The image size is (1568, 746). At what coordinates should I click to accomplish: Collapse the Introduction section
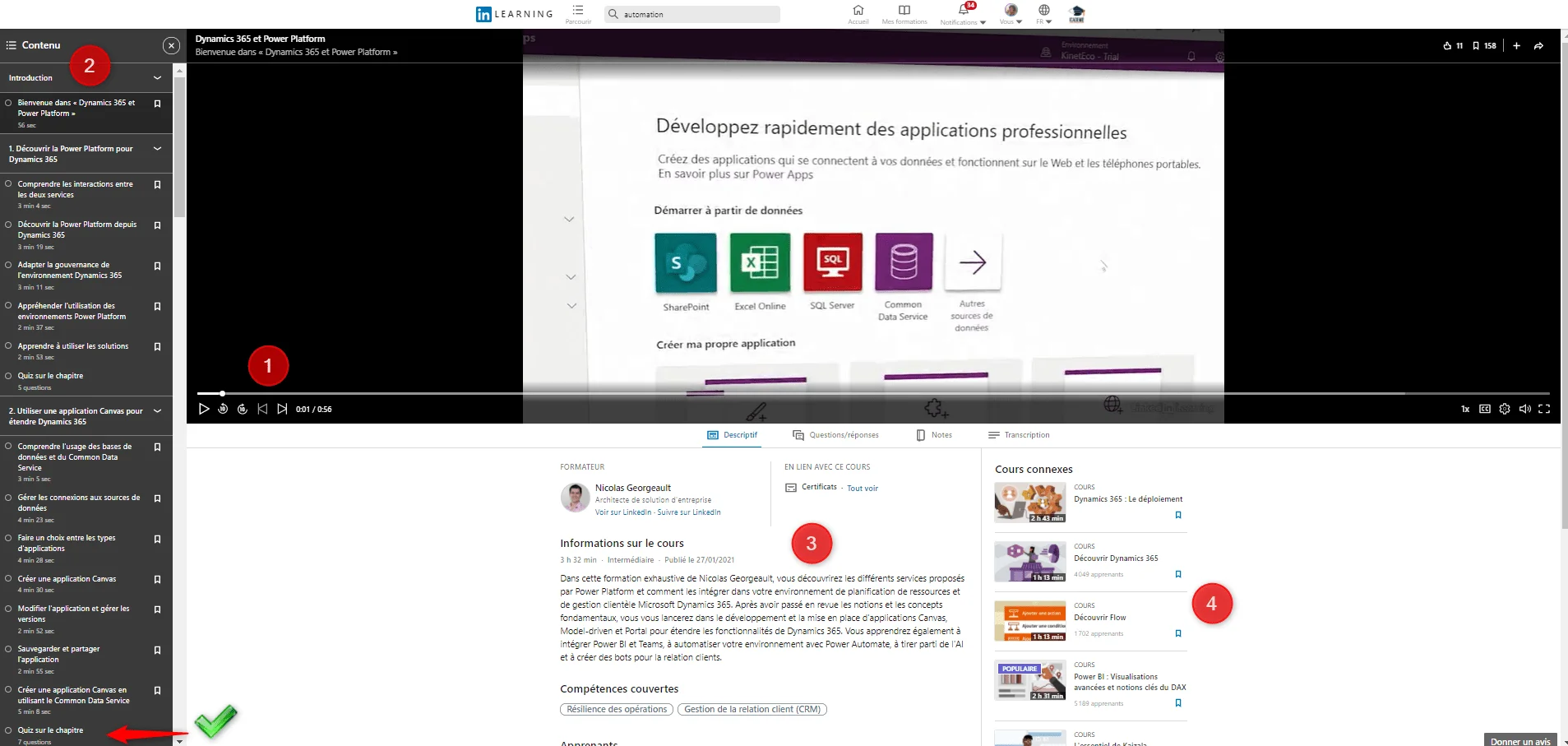157,78
